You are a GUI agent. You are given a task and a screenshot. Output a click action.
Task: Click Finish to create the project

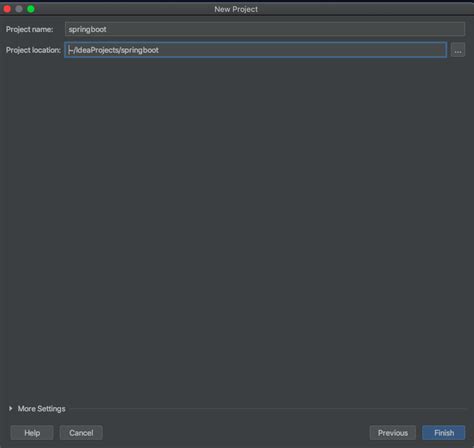pos(444,433)
